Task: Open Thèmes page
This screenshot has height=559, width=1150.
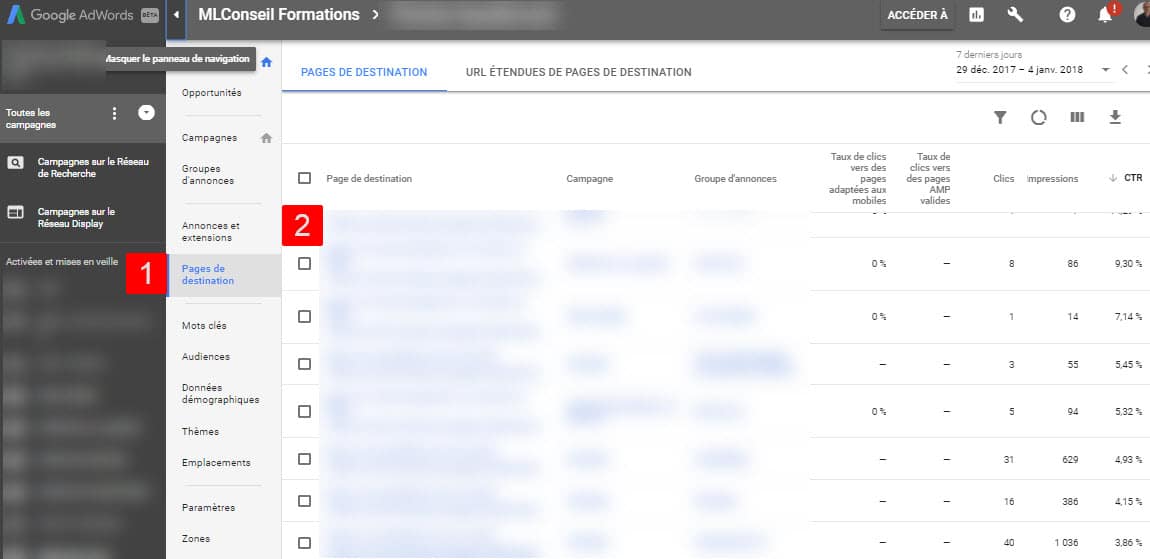Action: click(x=200, y=431)
